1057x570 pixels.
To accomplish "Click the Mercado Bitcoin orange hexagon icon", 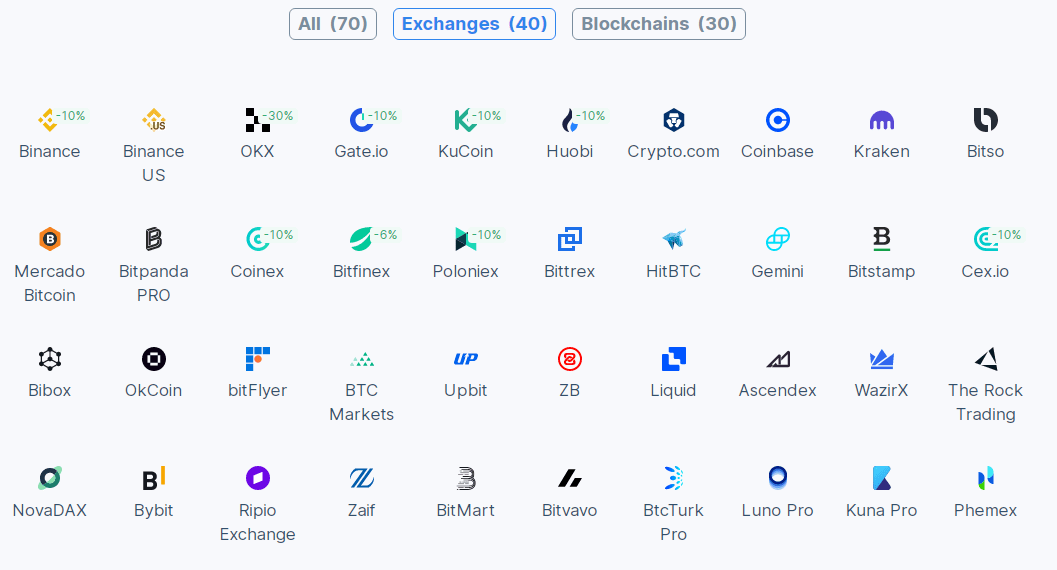I will click(x=50, y=239).
